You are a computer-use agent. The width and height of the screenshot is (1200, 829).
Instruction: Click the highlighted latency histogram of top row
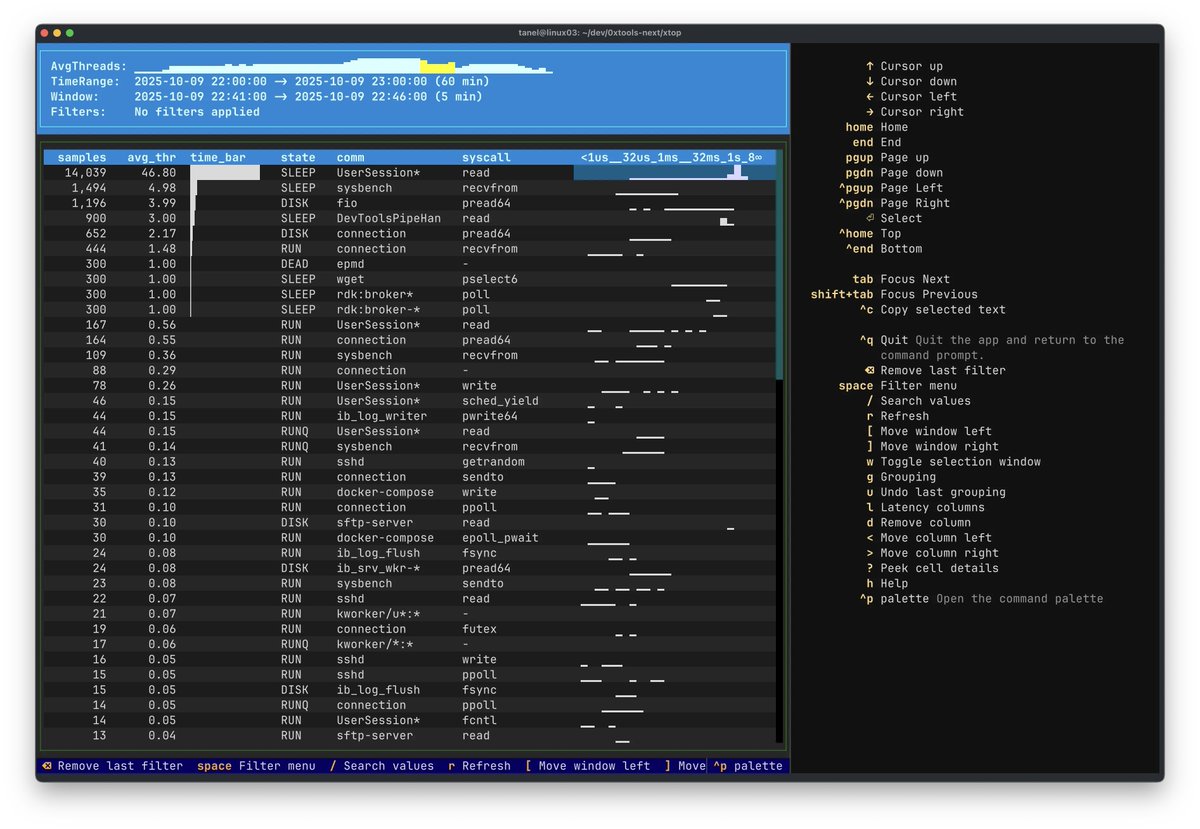coord(674,173)
